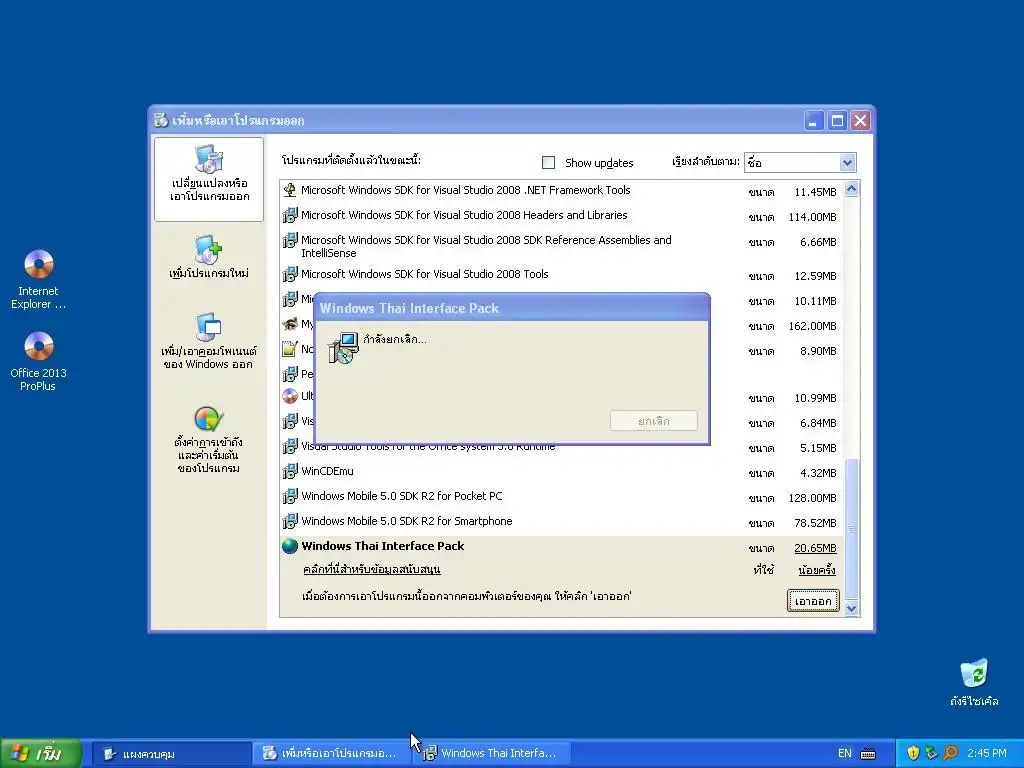Viewport: 1024px width, 768px height.
Task: Click Windows Mobile SDK for Pocket PC icon
Action: coord(290,496)
